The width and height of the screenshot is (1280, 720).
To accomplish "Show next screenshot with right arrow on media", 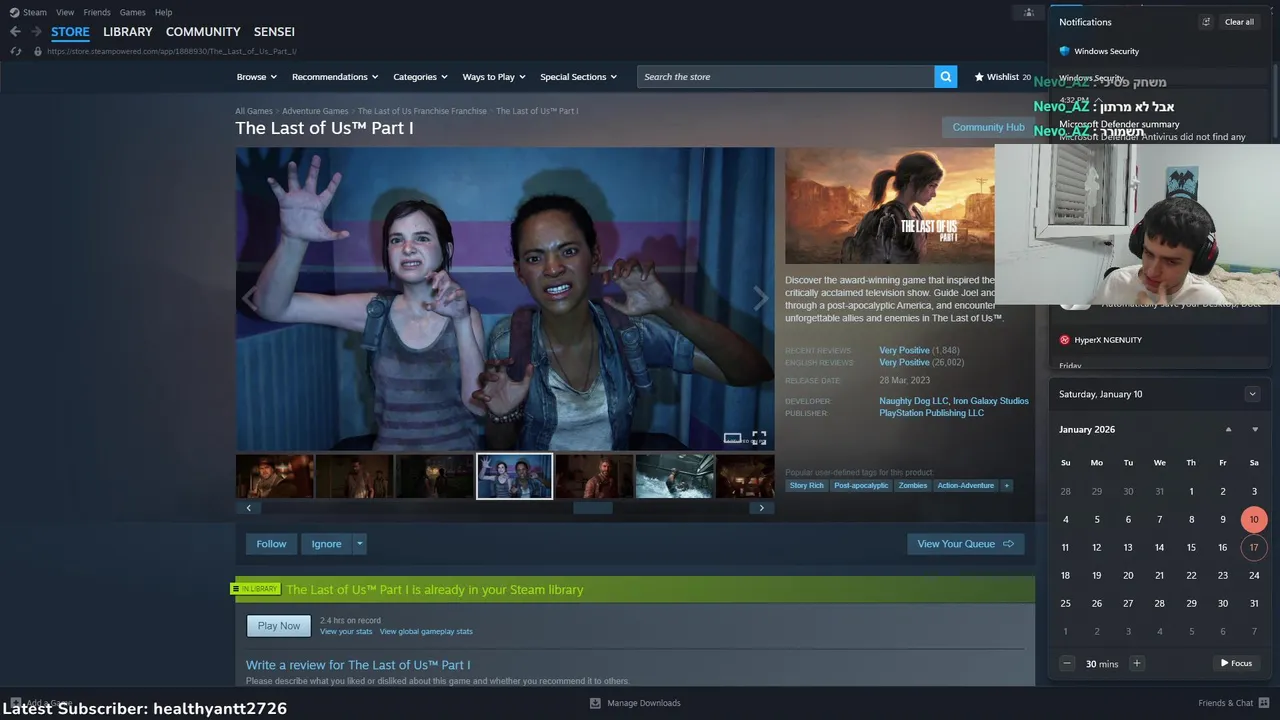I will 761,298.
